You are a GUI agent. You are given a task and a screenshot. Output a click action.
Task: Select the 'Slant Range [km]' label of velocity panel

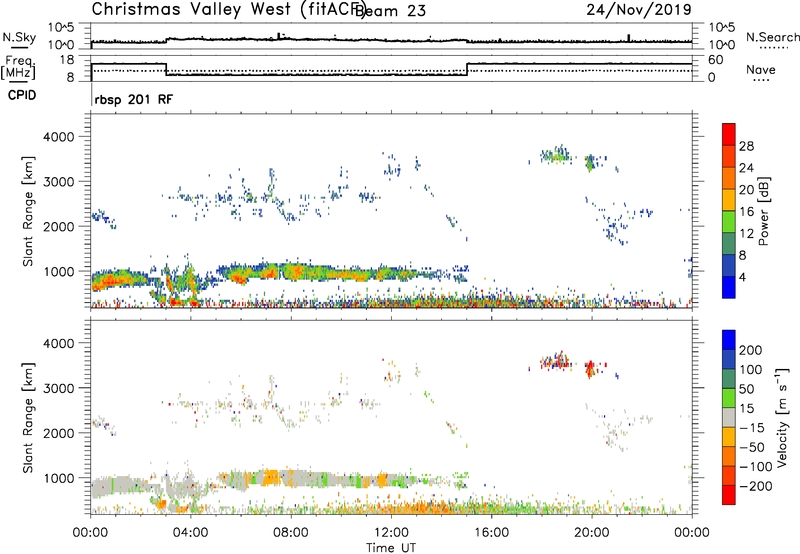coord(28,418)
